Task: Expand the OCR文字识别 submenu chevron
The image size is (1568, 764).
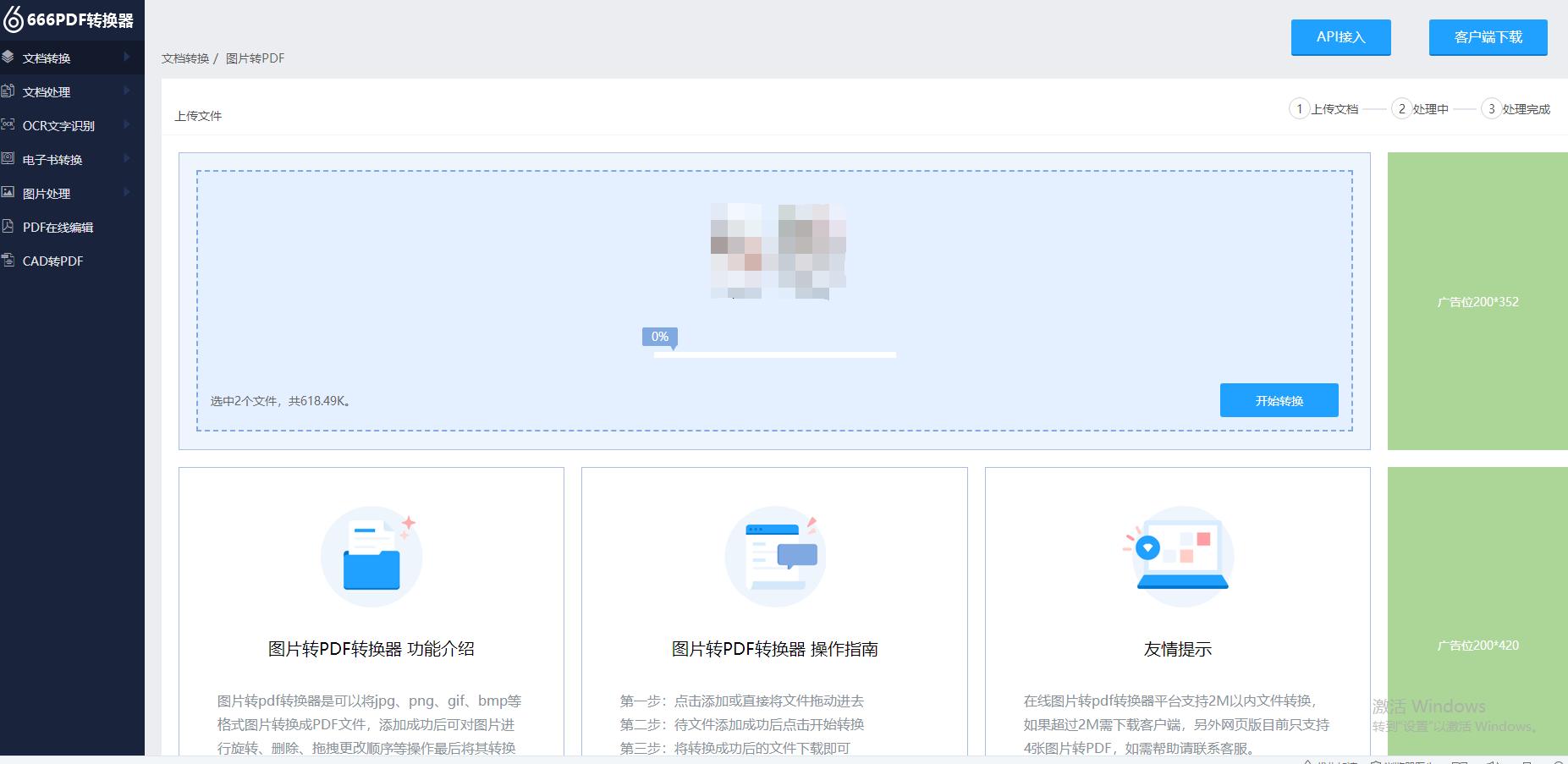Action: [x=129, y=125]
